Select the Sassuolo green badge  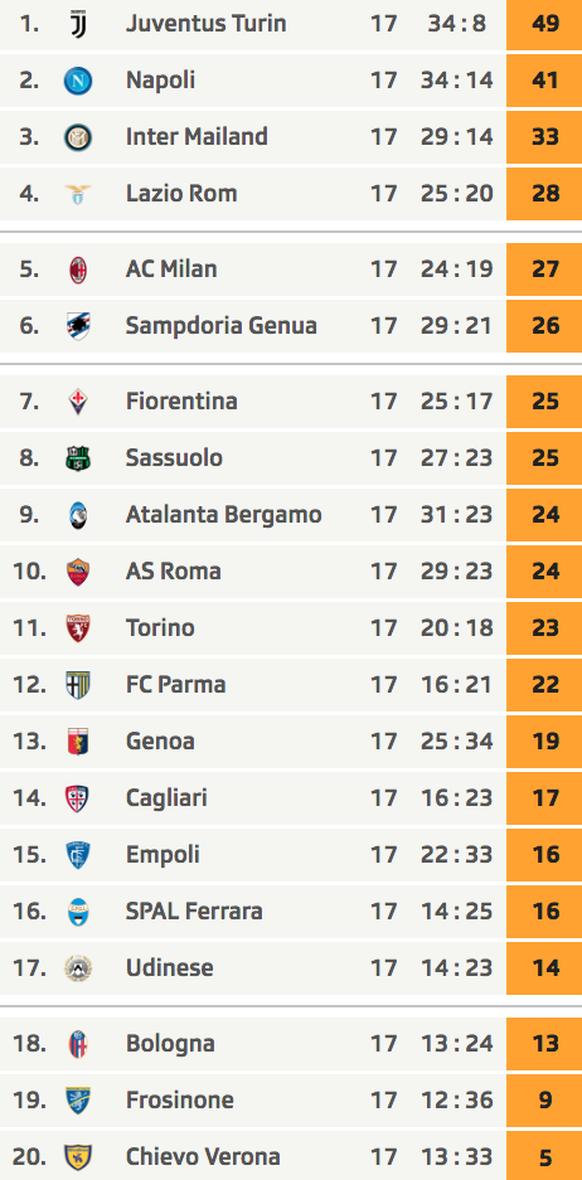tap(78, 458)
